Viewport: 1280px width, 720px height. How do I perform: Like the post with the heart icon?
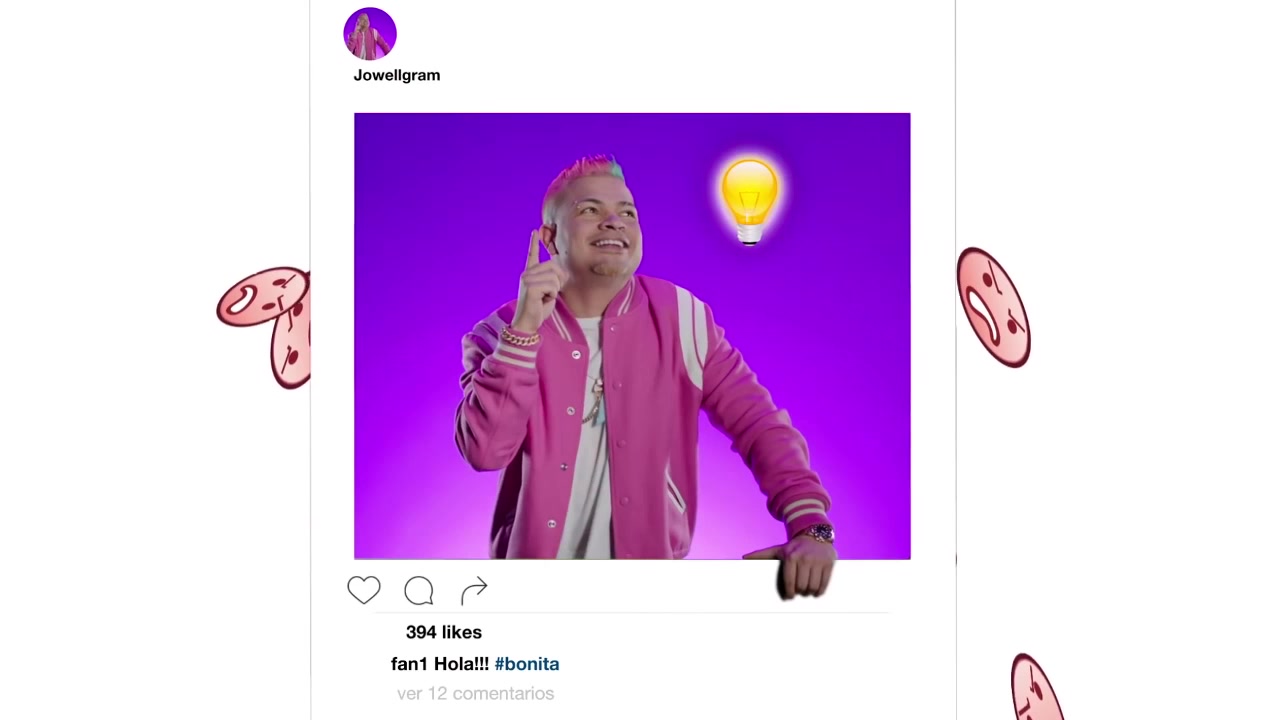click(364, 591)
